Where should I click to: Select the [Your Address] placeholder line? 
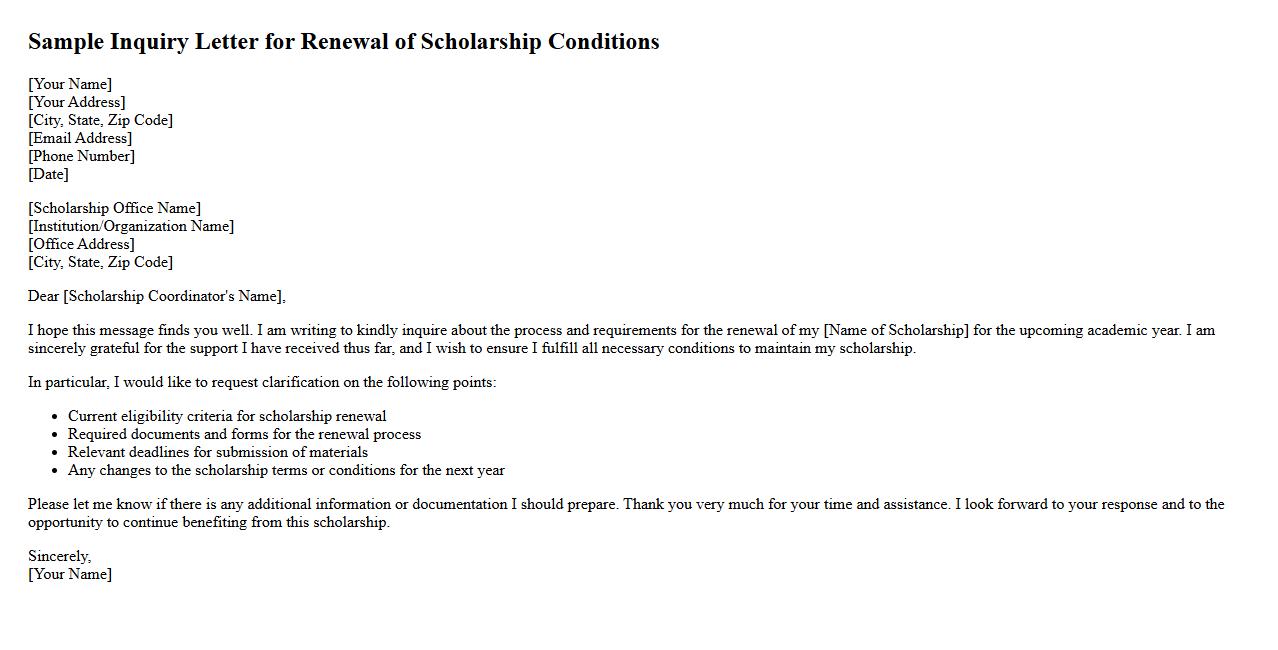pos(77,102)
